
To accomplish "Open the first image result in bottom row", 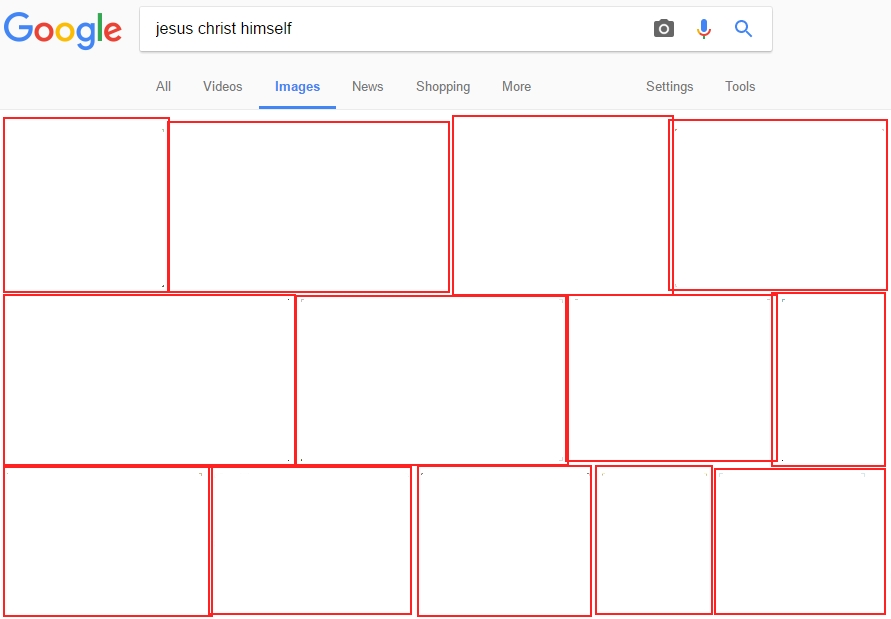I will click(x=107, y=541).
